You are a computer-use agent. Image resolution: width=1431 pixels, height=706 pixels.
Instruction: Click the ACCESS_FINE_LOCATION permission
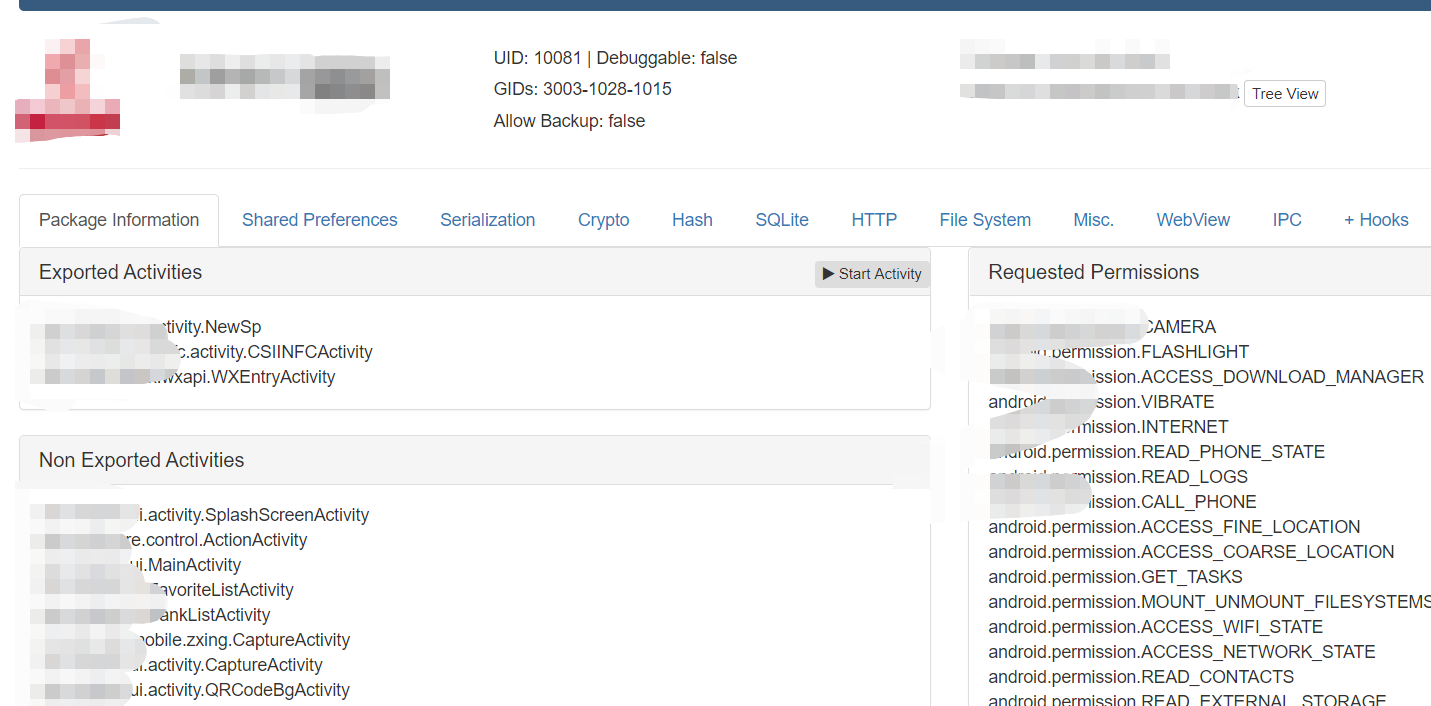tap(1174, 527)
